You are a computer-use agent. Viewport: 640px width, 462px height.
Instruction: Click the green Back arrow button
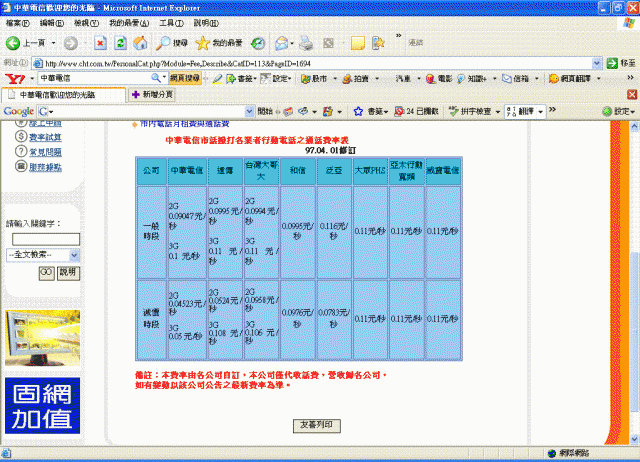(x=13, y=43)
